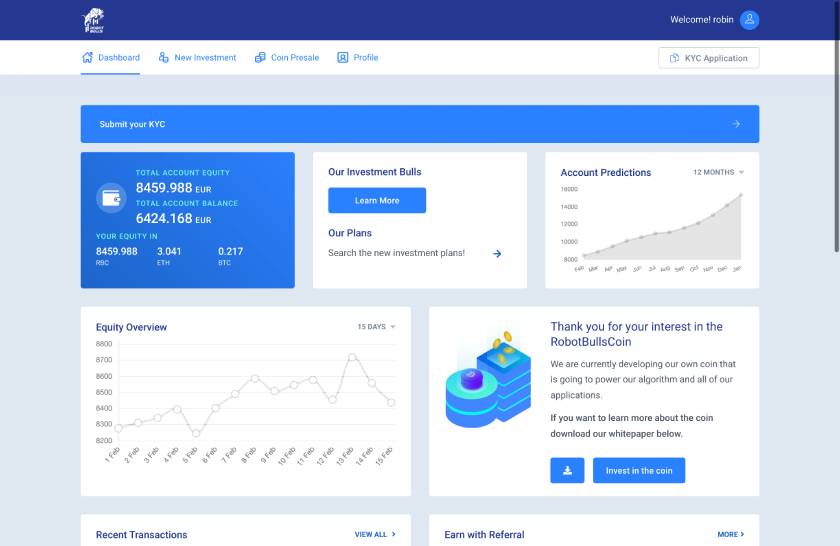The image size is (840, 546).
Task: Click the Coin Presale icon
Action: [260, 58]
